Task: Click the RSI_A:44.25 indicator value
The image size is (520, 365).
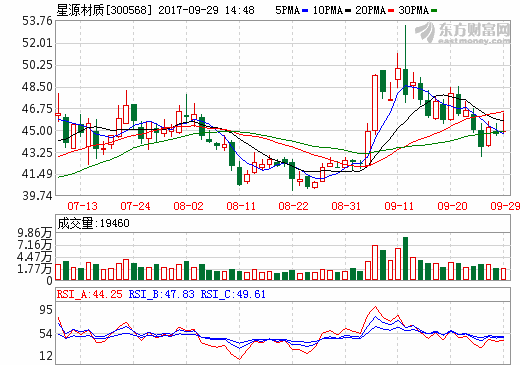Action: pos(89,294)
